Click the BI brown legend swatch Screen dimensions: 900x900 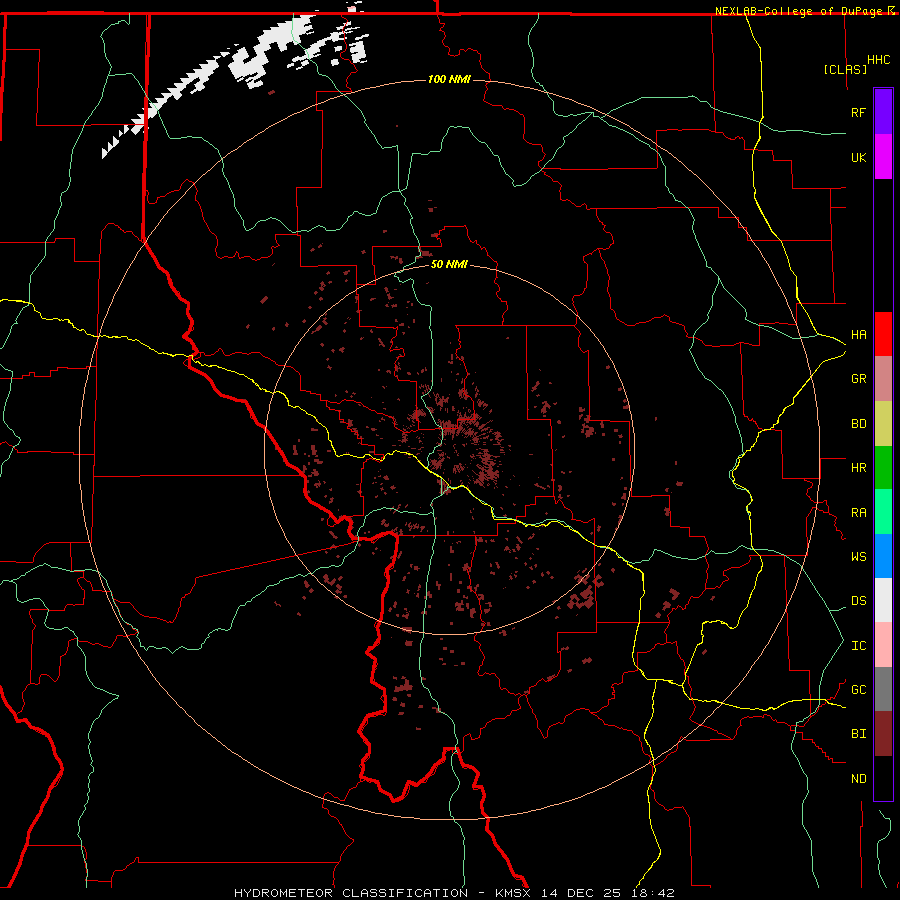point(883,734)
